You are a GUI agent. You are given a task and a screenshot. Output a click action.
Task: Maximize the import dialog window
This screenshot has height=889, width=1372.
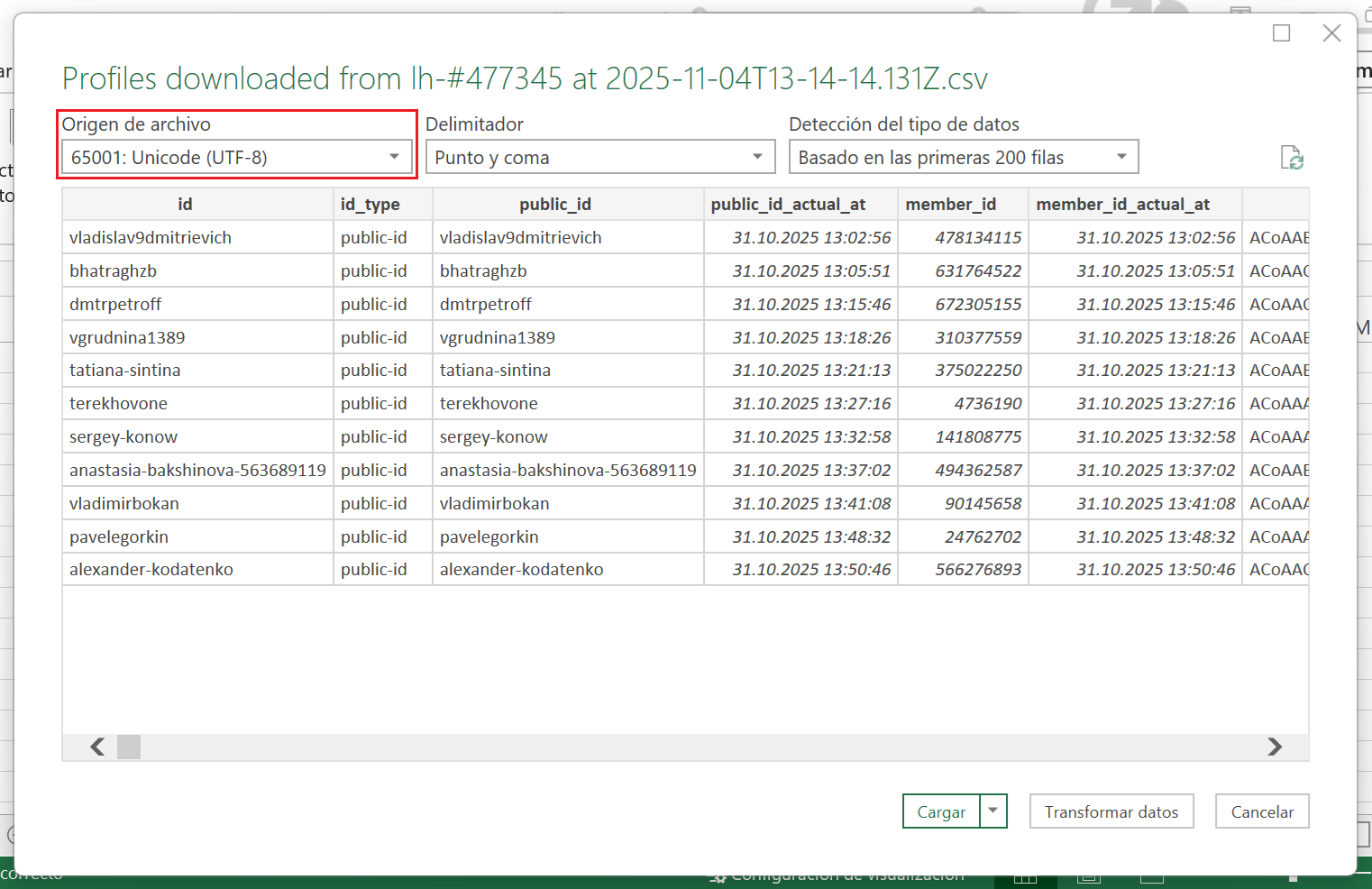tap(1281, 33)
